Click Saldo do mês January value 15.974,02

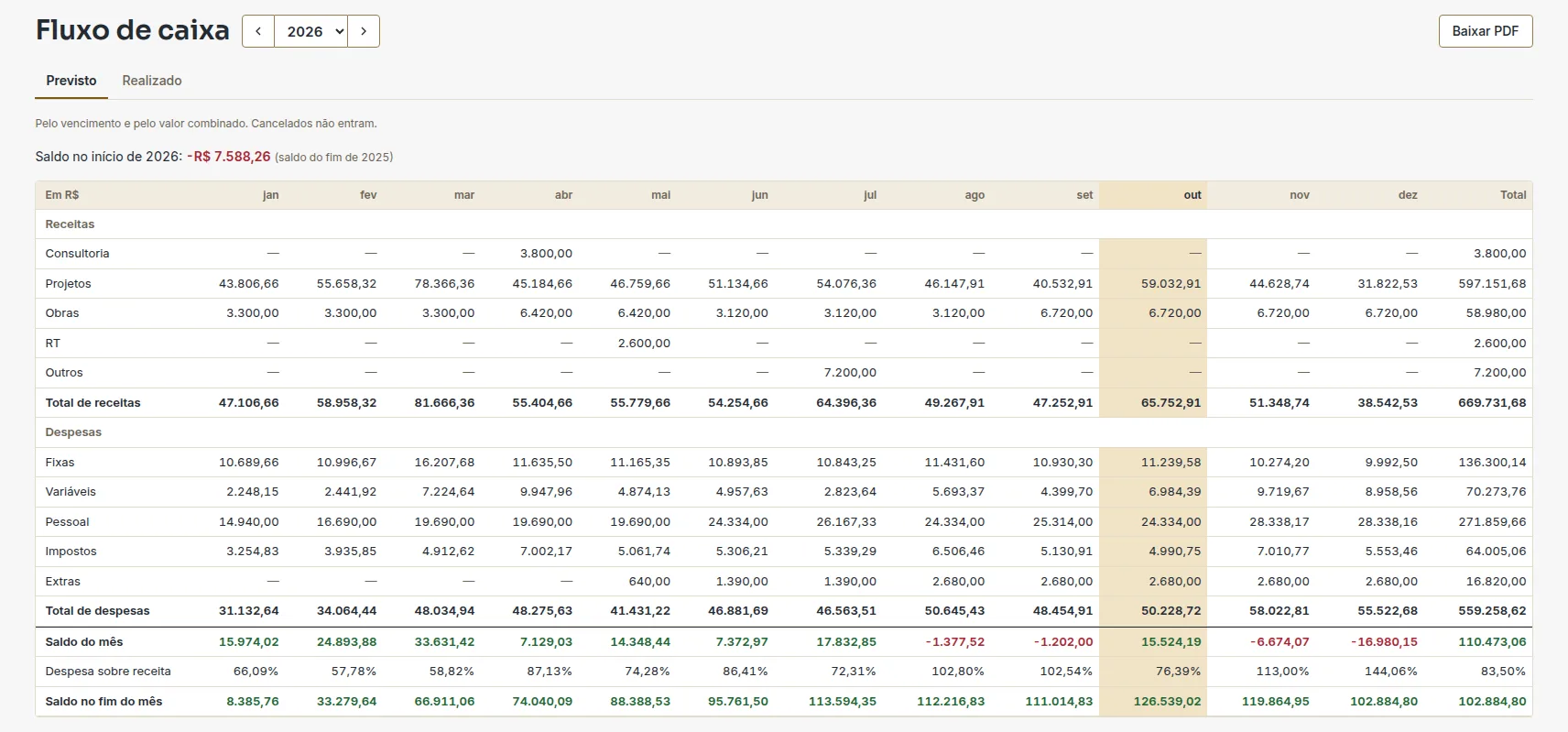click(x=248, y=642)
